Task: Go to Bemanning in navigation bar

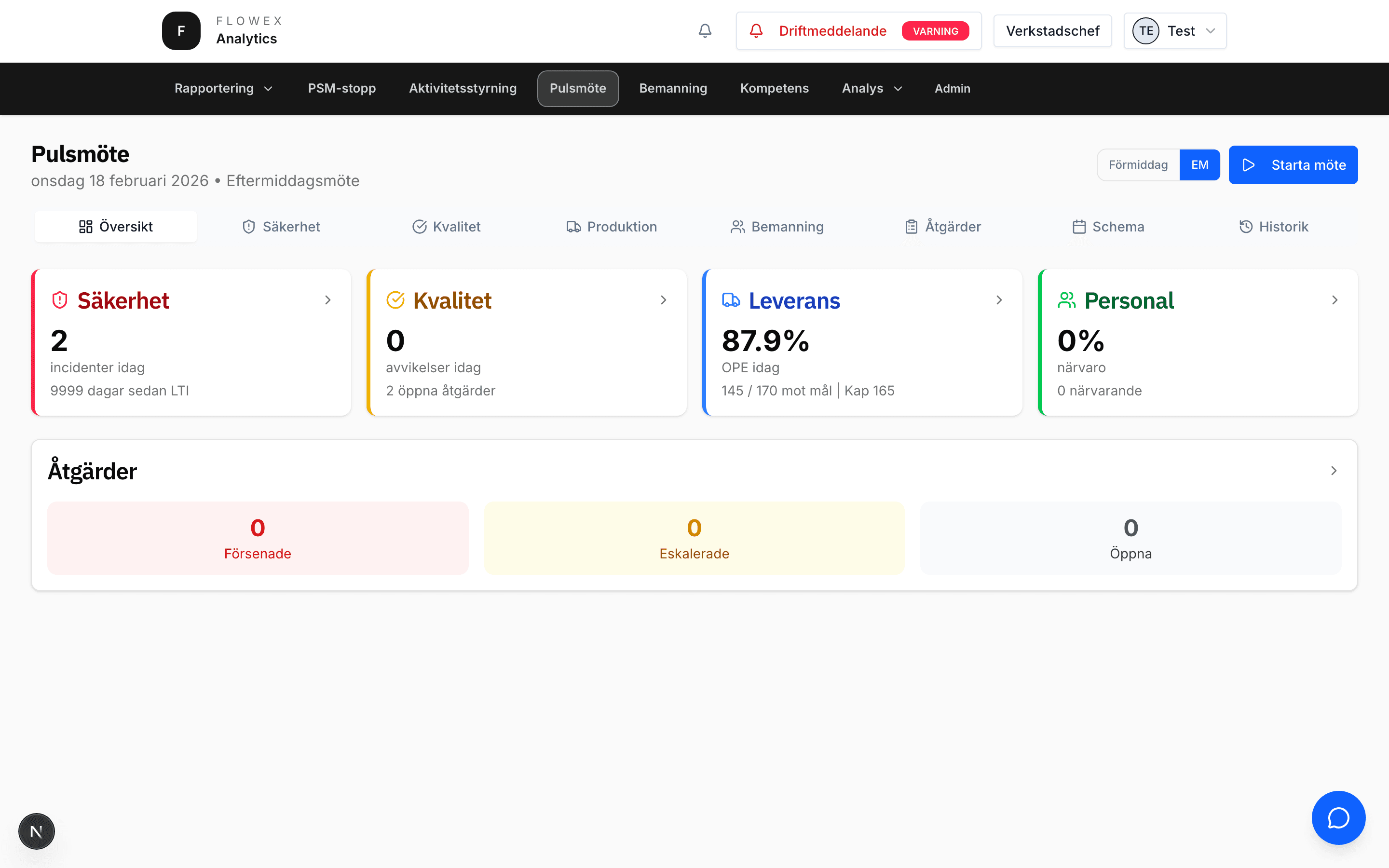Action: click(x=673, y=88)
